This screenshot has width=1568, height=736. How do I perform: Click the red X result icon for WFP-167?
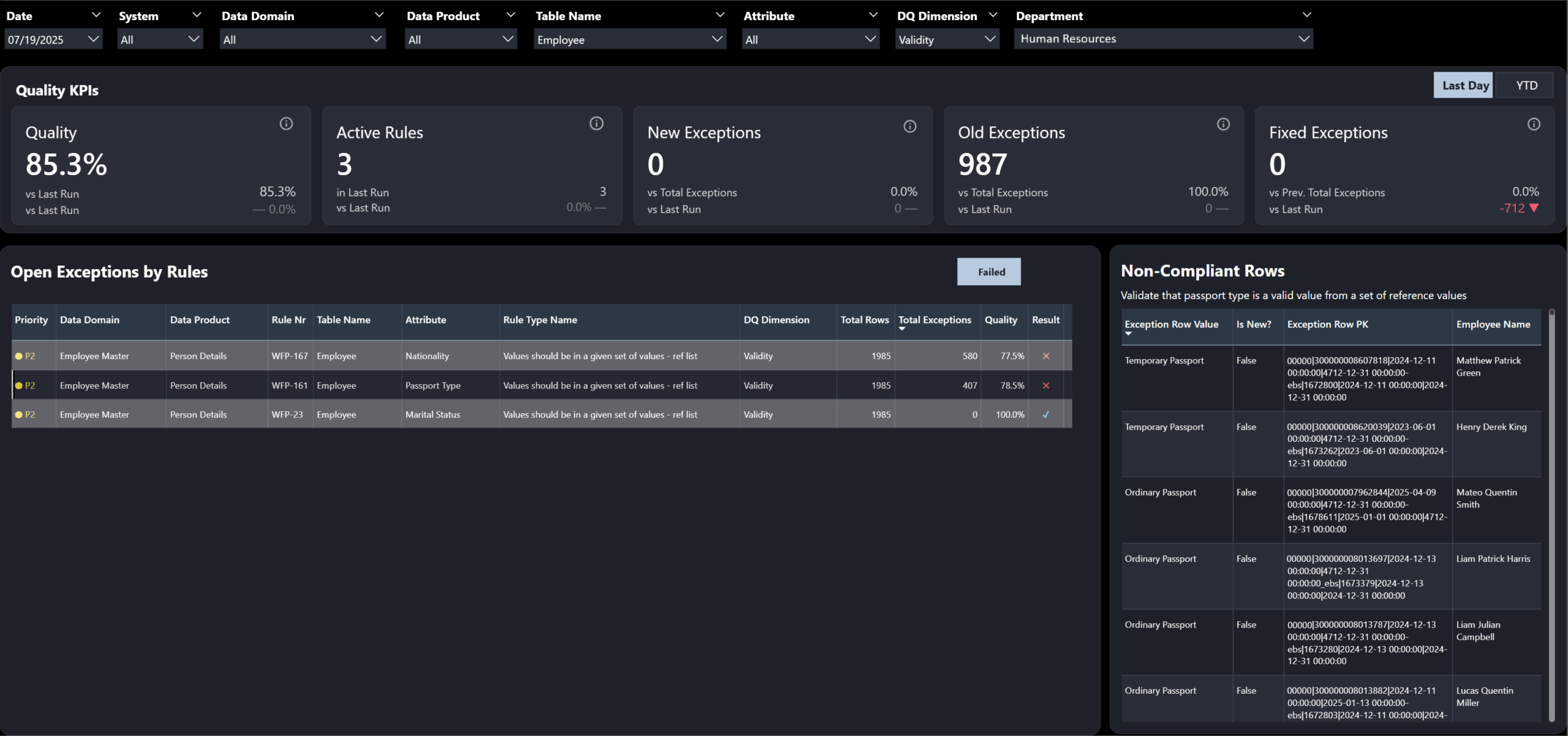(1046, 355)
